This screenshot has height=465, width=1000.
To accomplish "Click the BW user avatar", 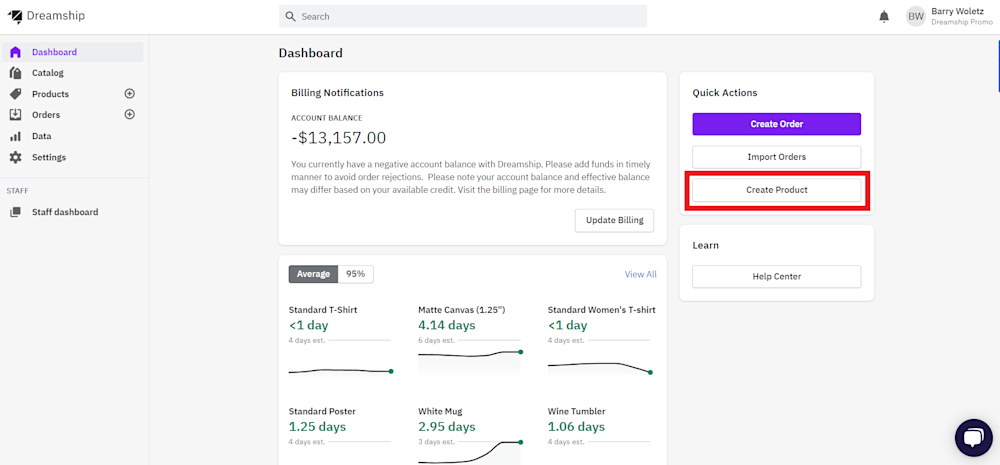I will click(x=916, y=17).
